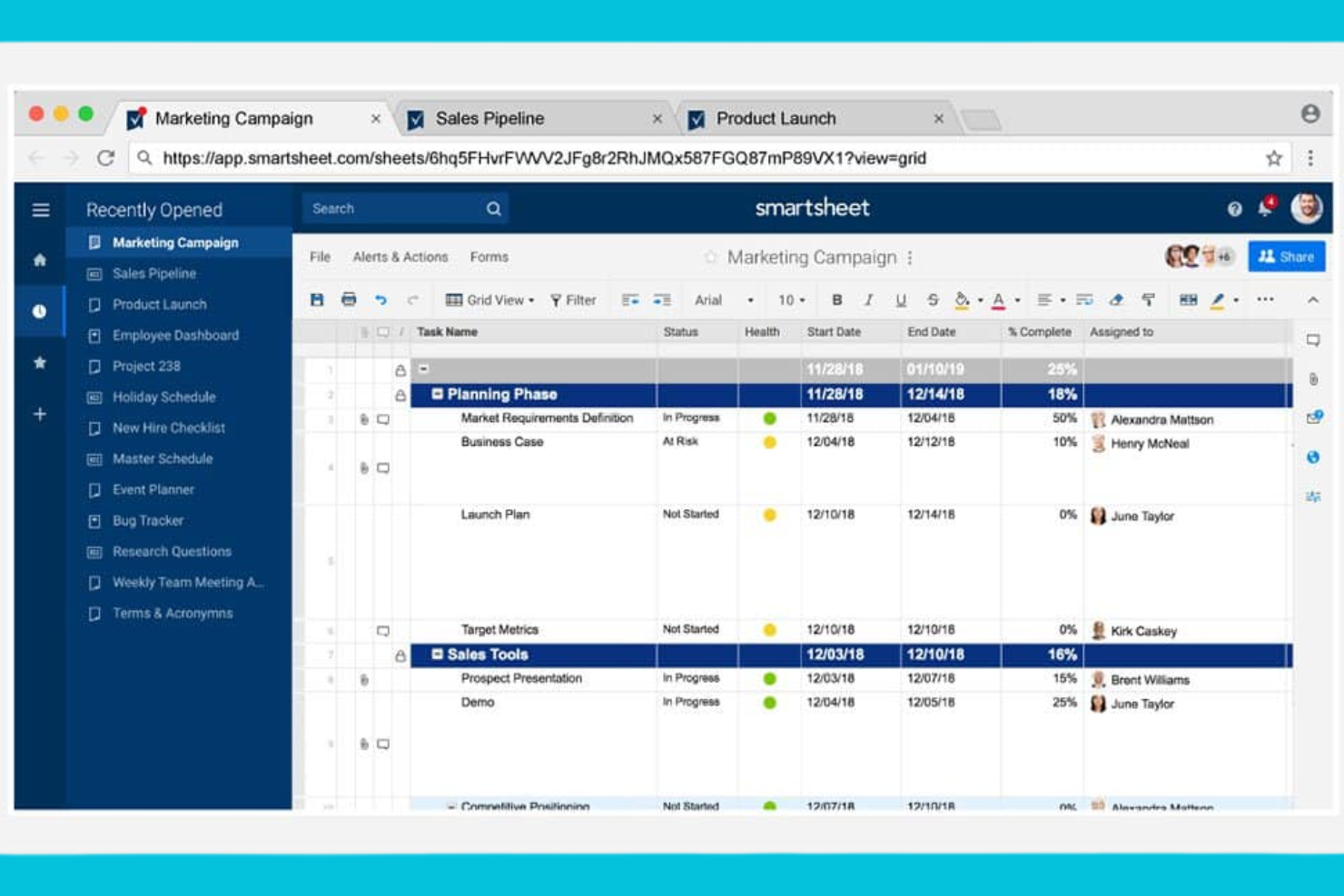This screenshot has height=896, width=1344.
Task: Open the font color picker
Action: point(998,299)
